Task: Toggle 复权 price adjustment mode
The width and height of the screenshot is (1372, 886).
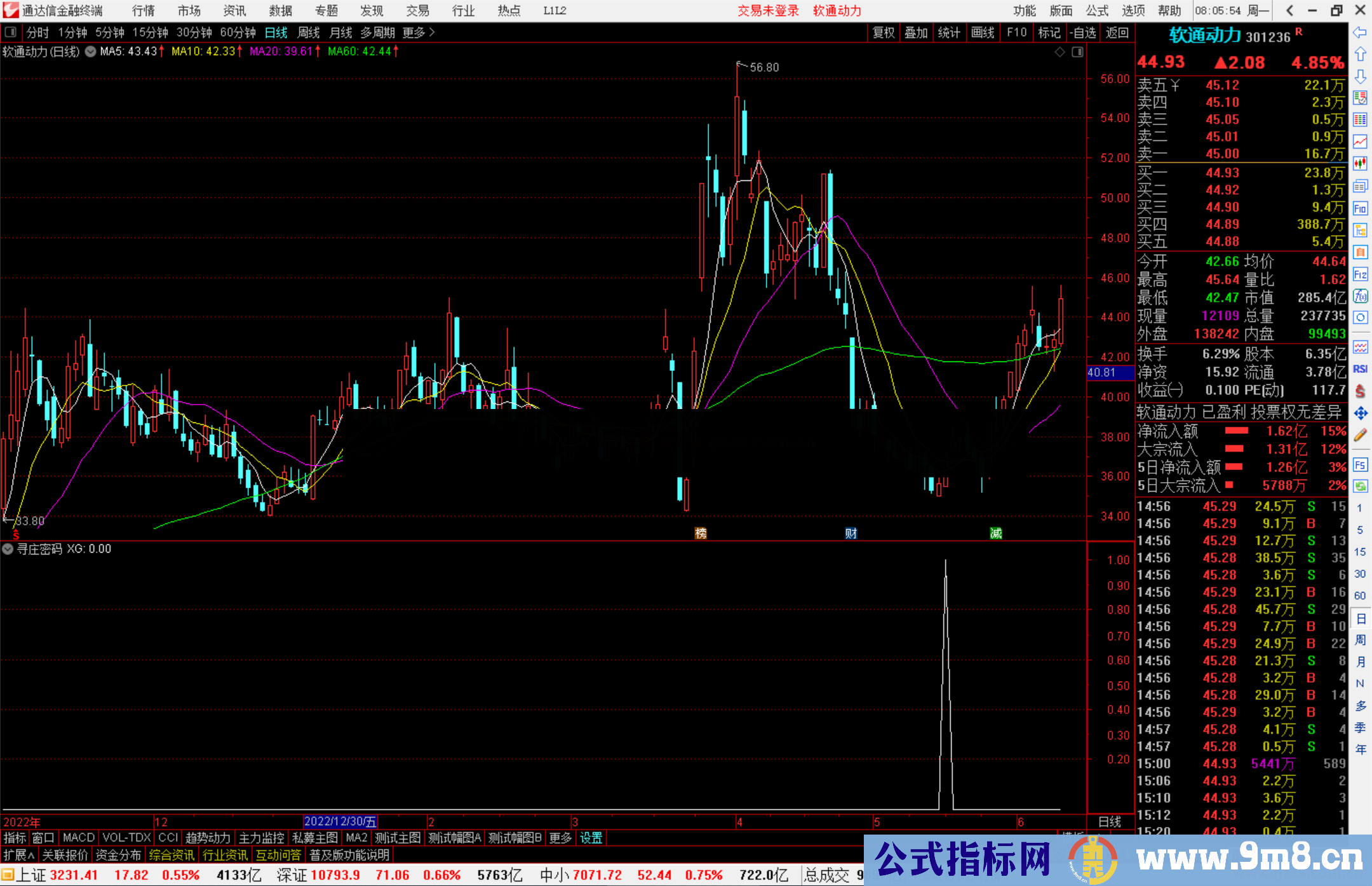Action: click(x=883, y=32)
